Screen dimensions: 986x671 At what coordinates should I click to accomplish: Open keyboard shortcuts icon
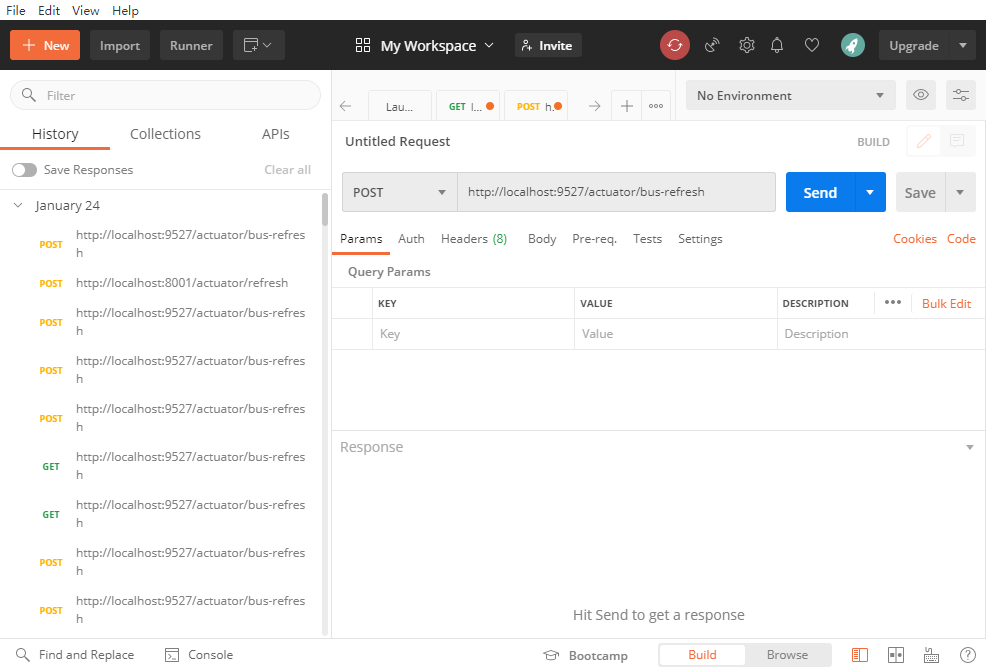[x=931, y=655]
